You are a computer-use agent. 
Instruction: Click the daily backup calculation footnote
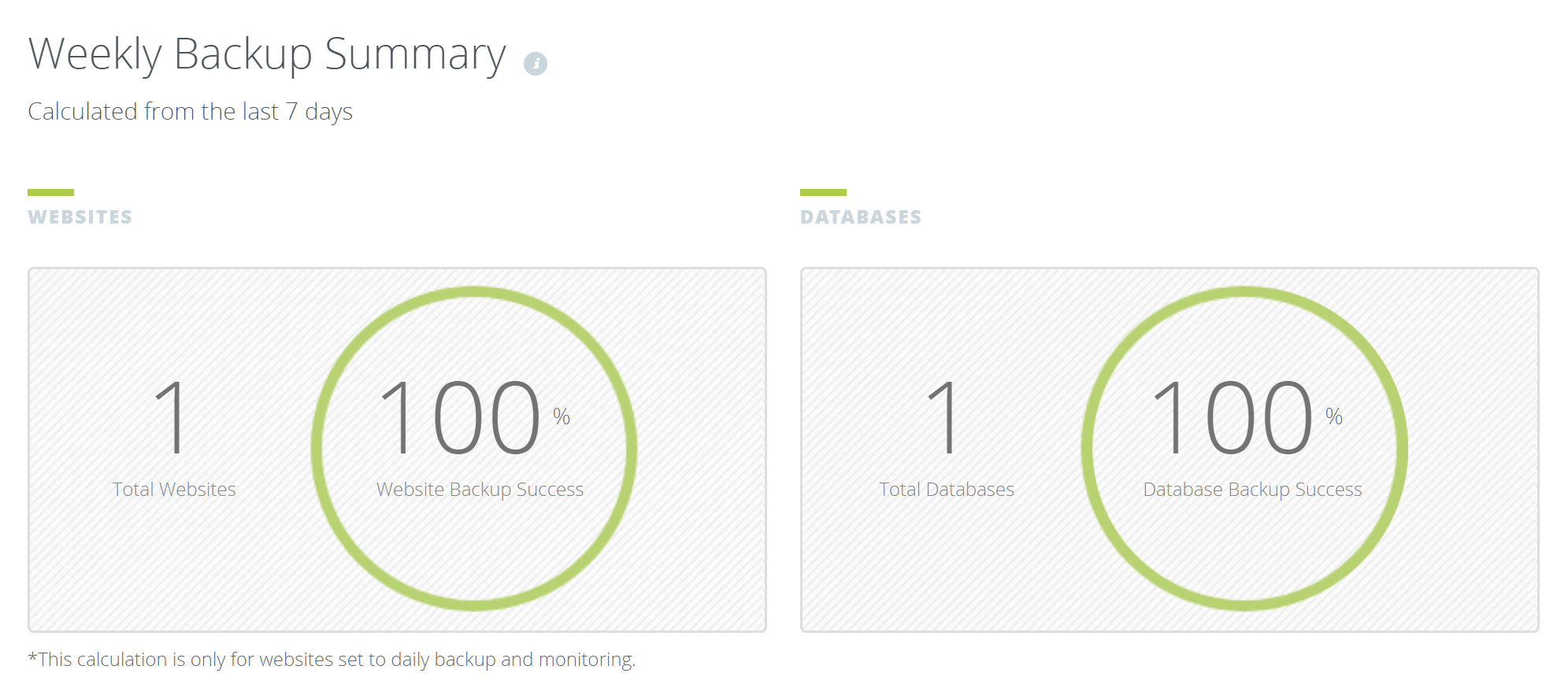pyautogui.click(x=332, y=660)
